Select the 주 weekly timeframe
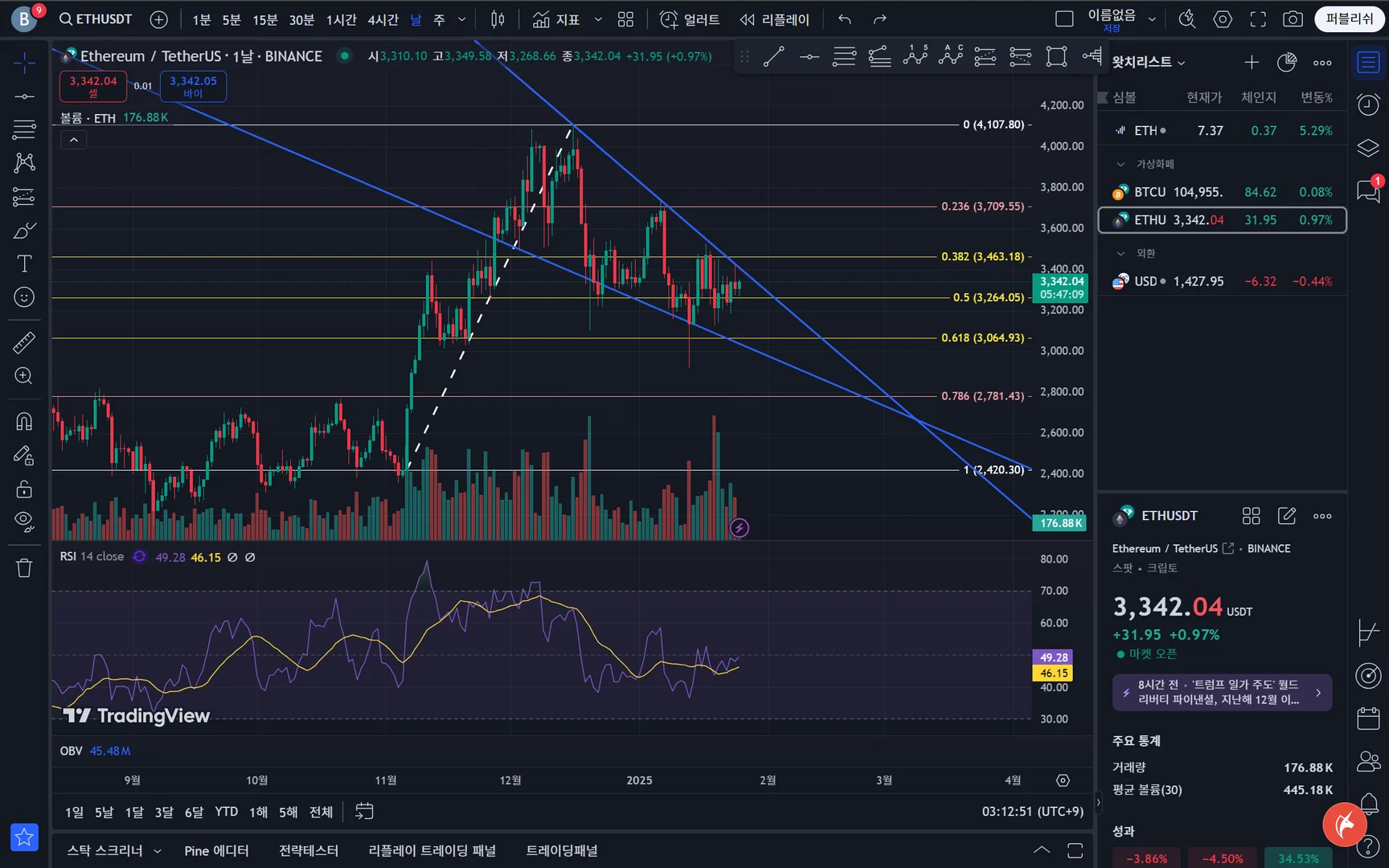 click(x=439, y=19)
